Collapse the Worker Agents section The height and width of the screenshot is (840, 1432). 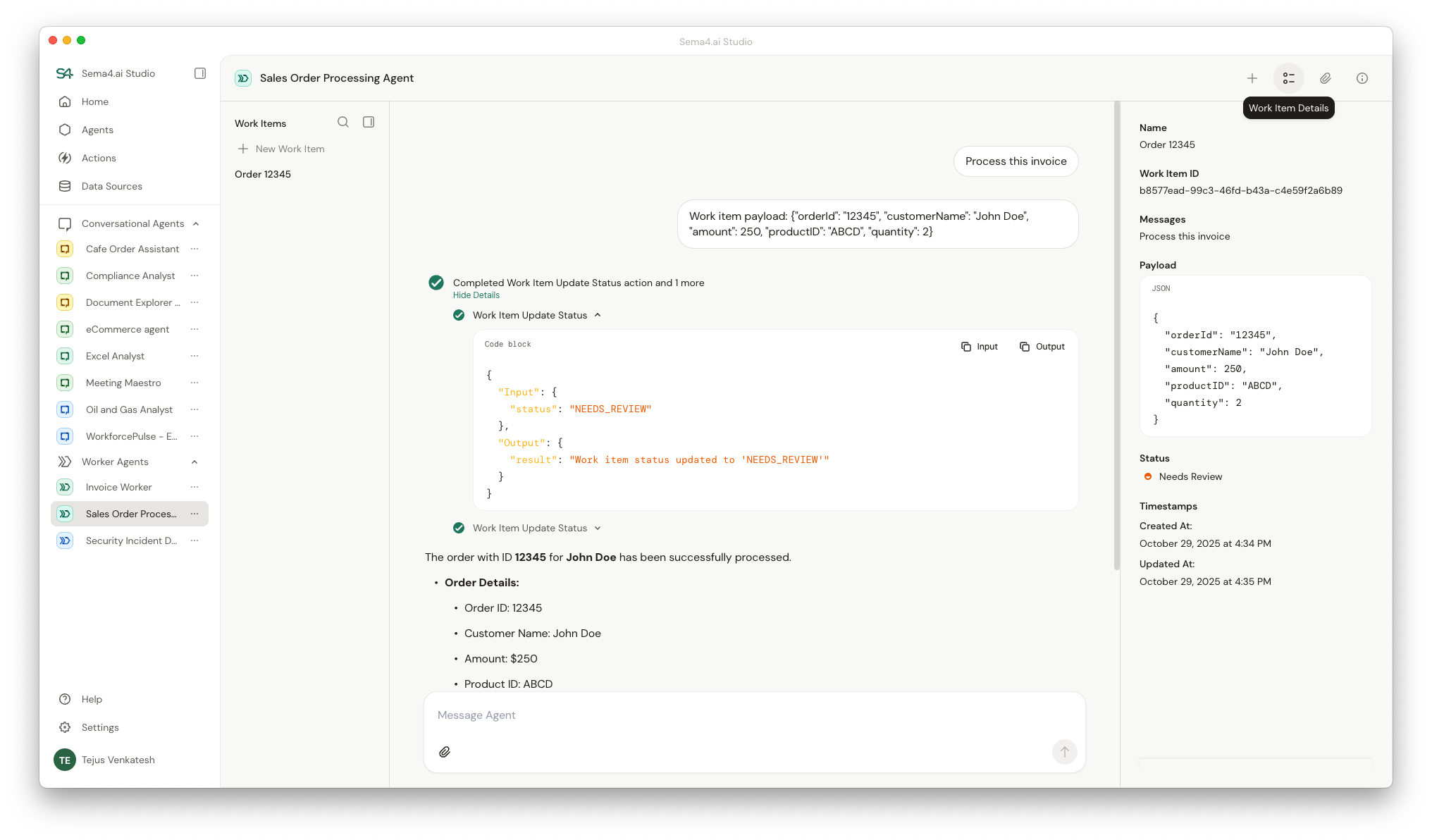(x=195, y=462)
